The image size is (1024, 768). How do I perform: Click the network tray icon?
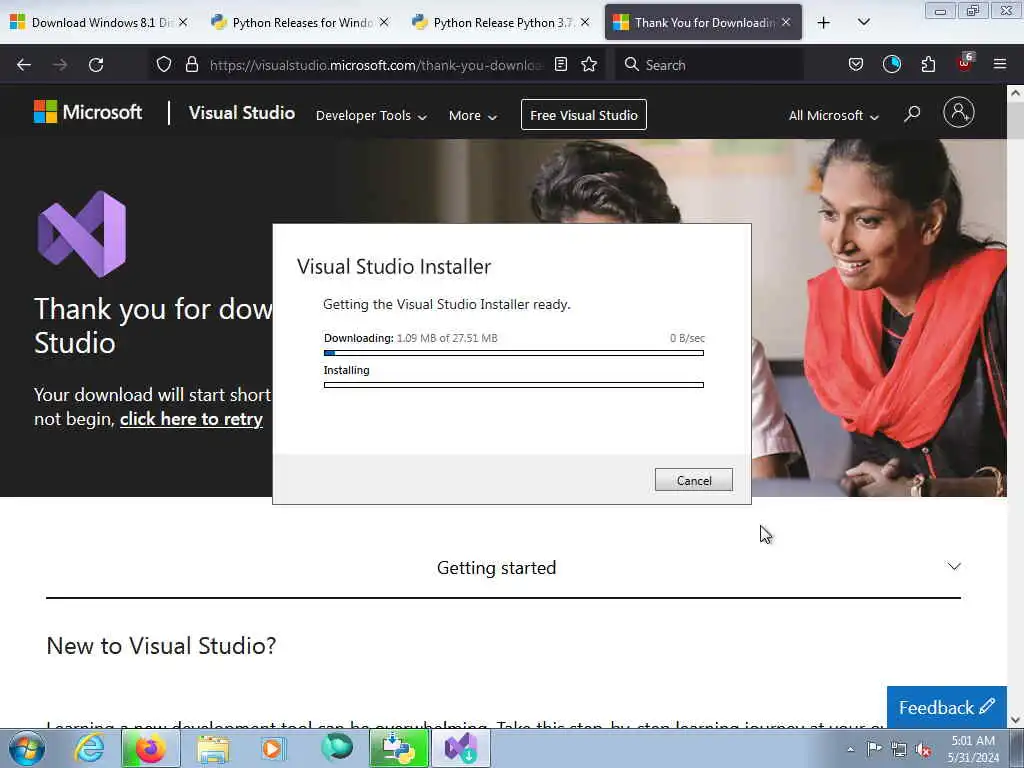click(x=899, y=750)
